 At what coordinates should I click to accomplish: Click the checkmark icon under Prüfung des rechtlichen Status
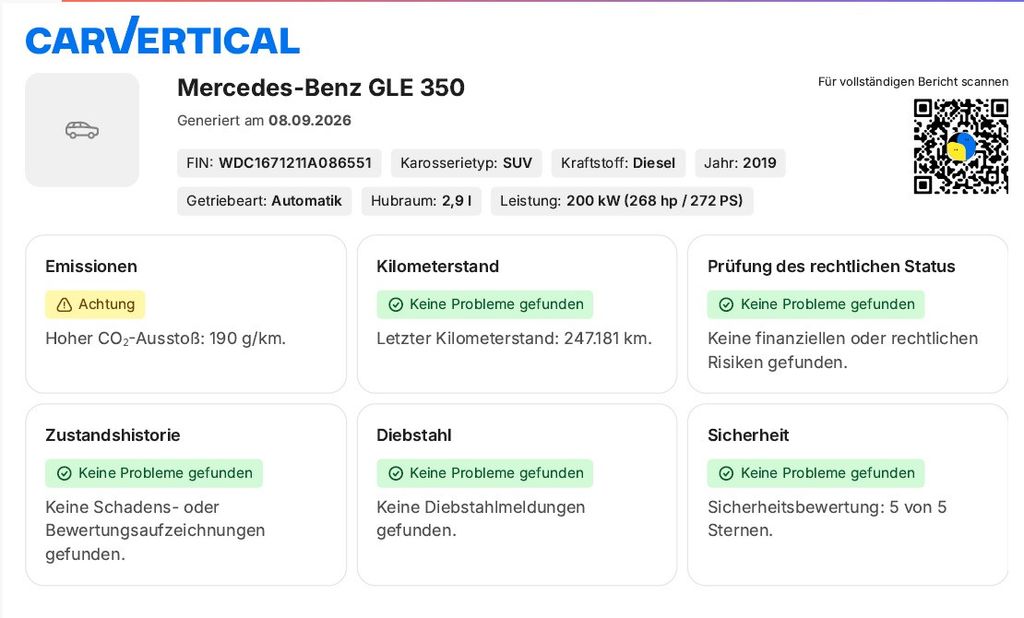pos(726,304)
